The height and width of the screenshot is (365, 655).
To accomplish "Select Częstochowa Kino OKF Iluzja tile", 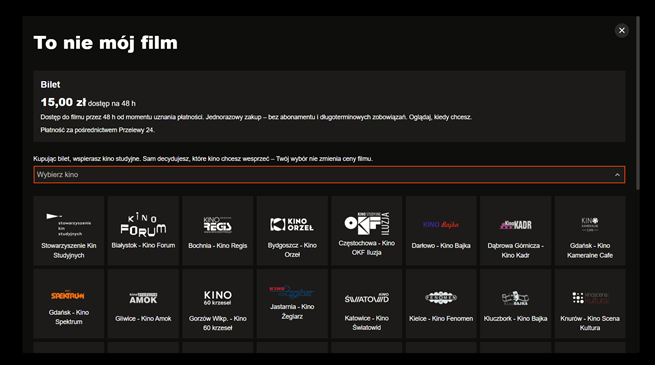I will pos(367,231).
